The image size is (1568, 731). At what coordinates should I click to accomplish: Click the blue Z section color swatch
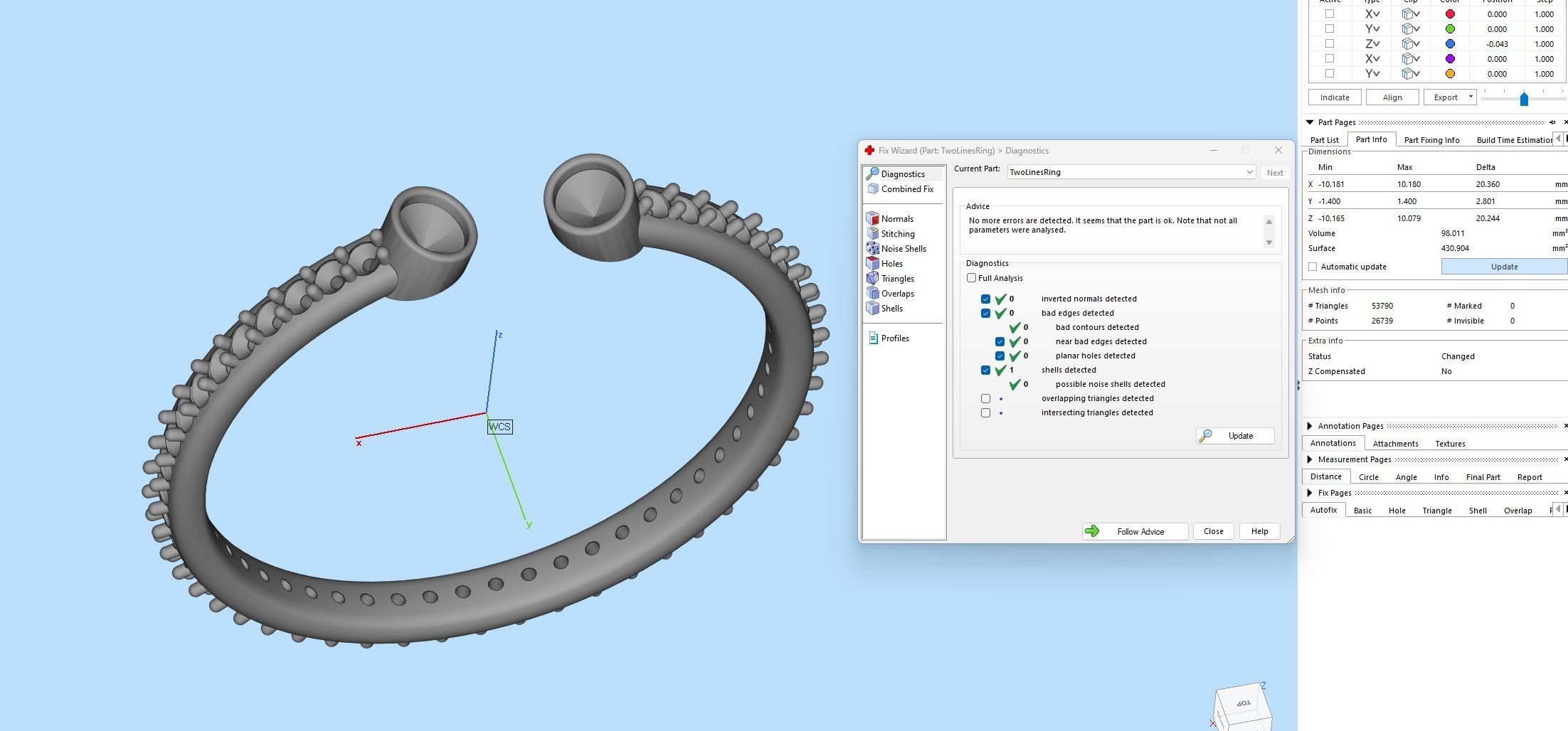[x=1450, y=43]
